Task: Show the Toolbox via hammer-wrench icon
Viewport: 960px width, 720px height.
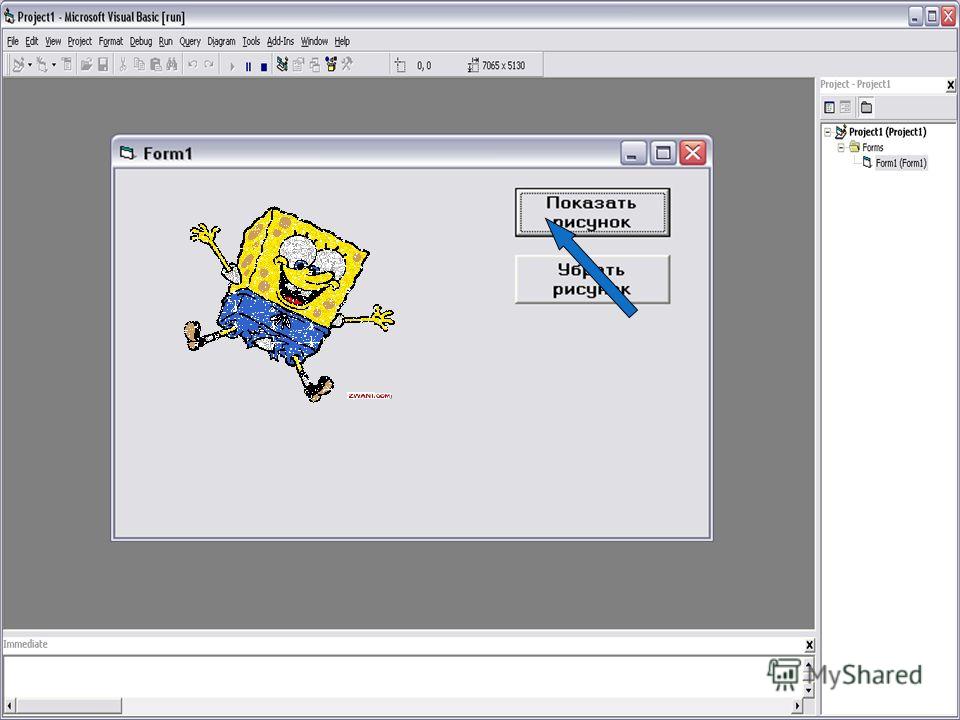Action: [347, 64]
